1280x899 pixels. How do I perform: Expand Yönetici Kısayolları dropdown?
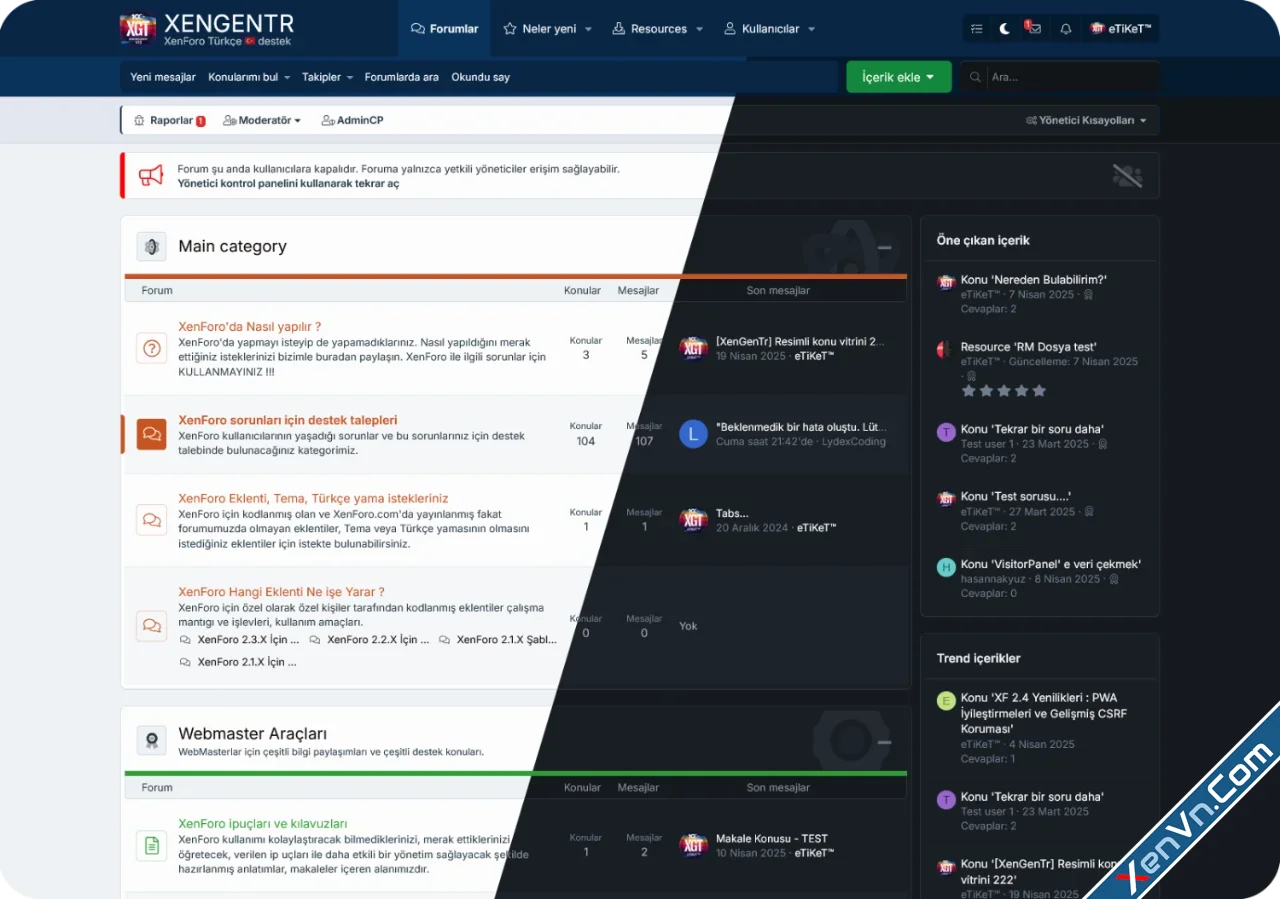(1086, 120)
